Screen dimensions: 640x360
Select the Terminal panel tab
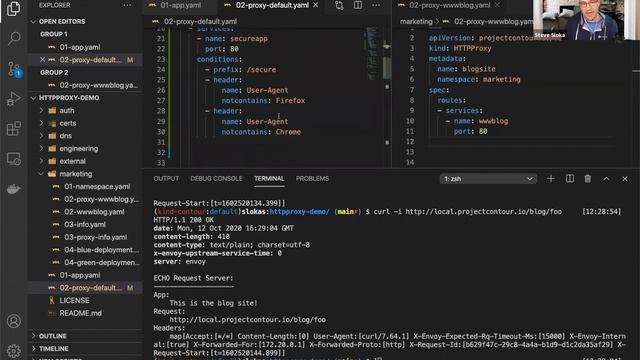(x=269, y=179)
